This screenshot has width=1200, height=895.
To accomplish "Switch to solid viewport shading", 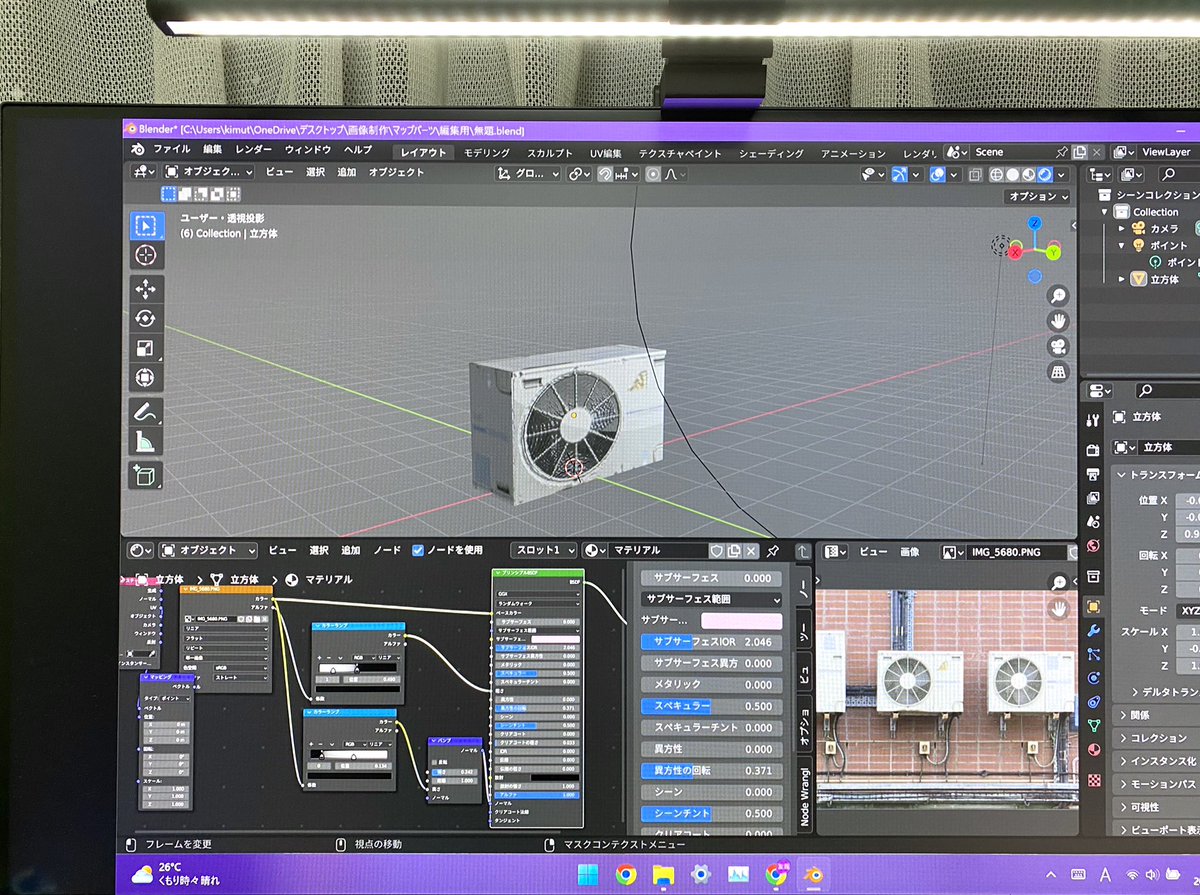I will 1013,175.
